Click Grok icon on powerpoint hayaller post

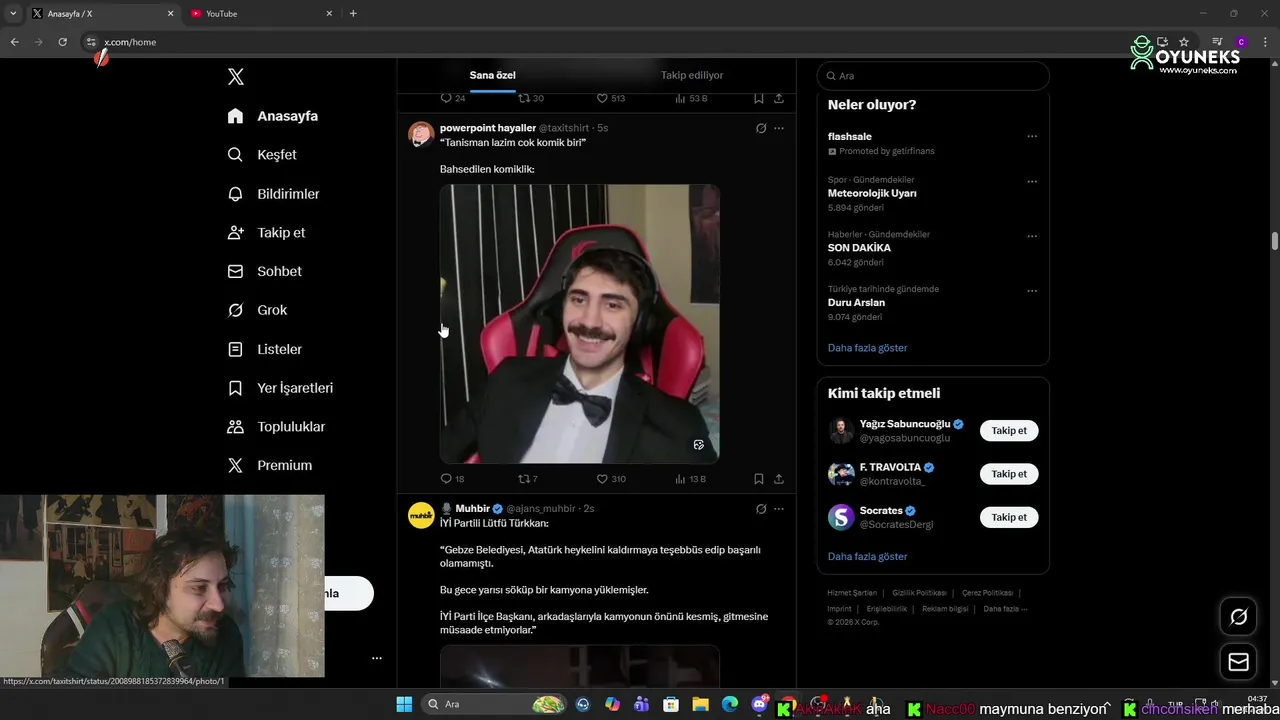pos(761,128)
